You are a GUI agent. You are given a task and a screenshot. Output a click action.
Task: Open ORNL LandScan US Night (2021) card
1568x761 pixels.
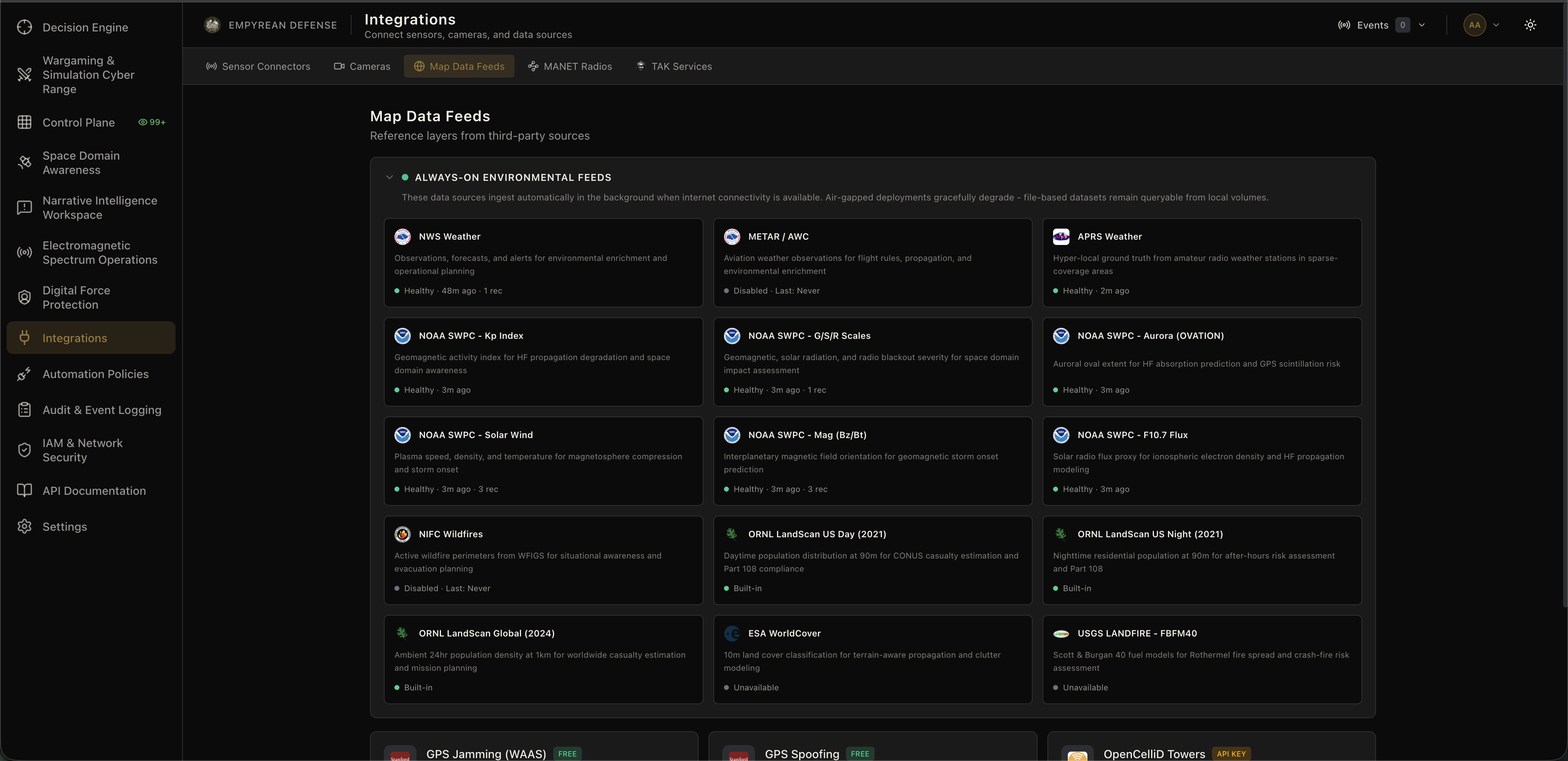(1202, 560)
